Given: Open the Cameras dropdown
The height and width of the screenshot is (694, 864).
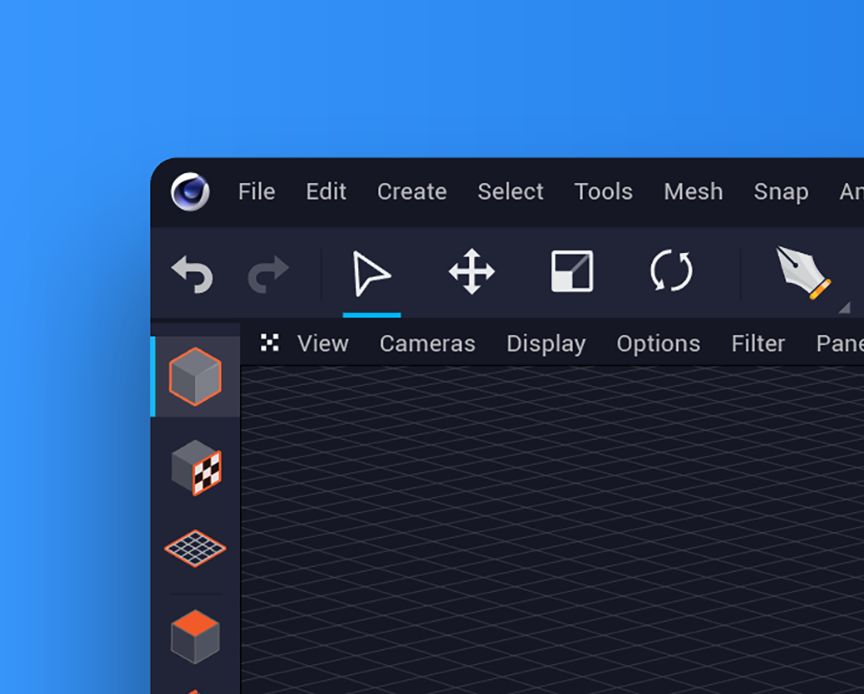Looking at the screenshot, I should click(427, 343).
